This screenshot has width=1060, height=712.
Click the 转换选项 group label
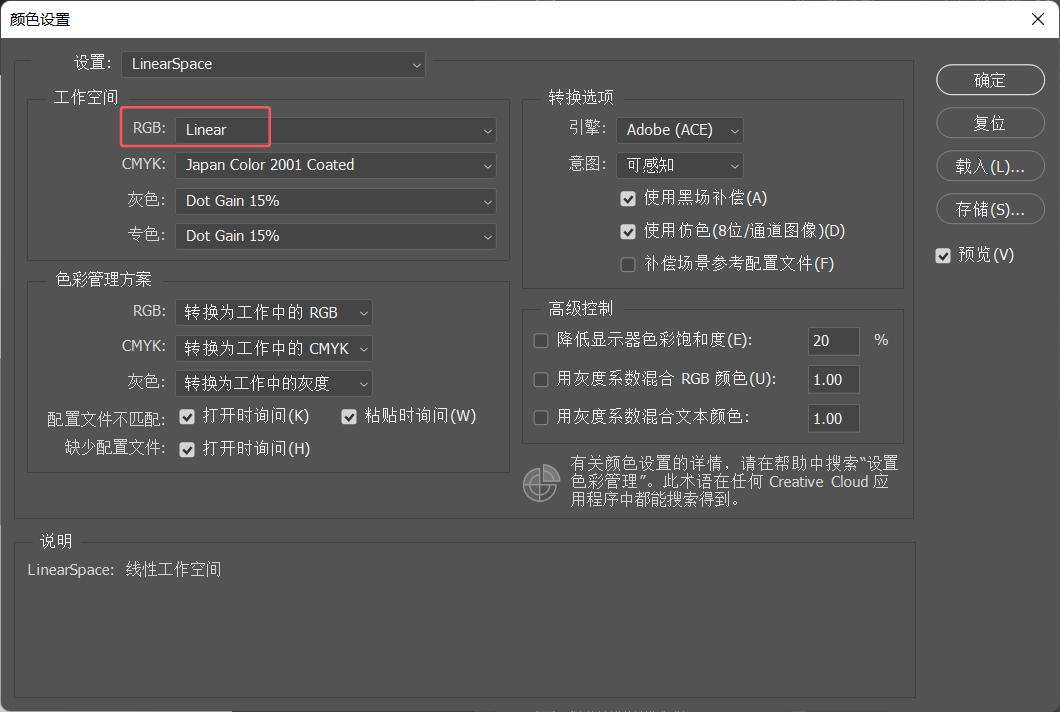point(581,97)
